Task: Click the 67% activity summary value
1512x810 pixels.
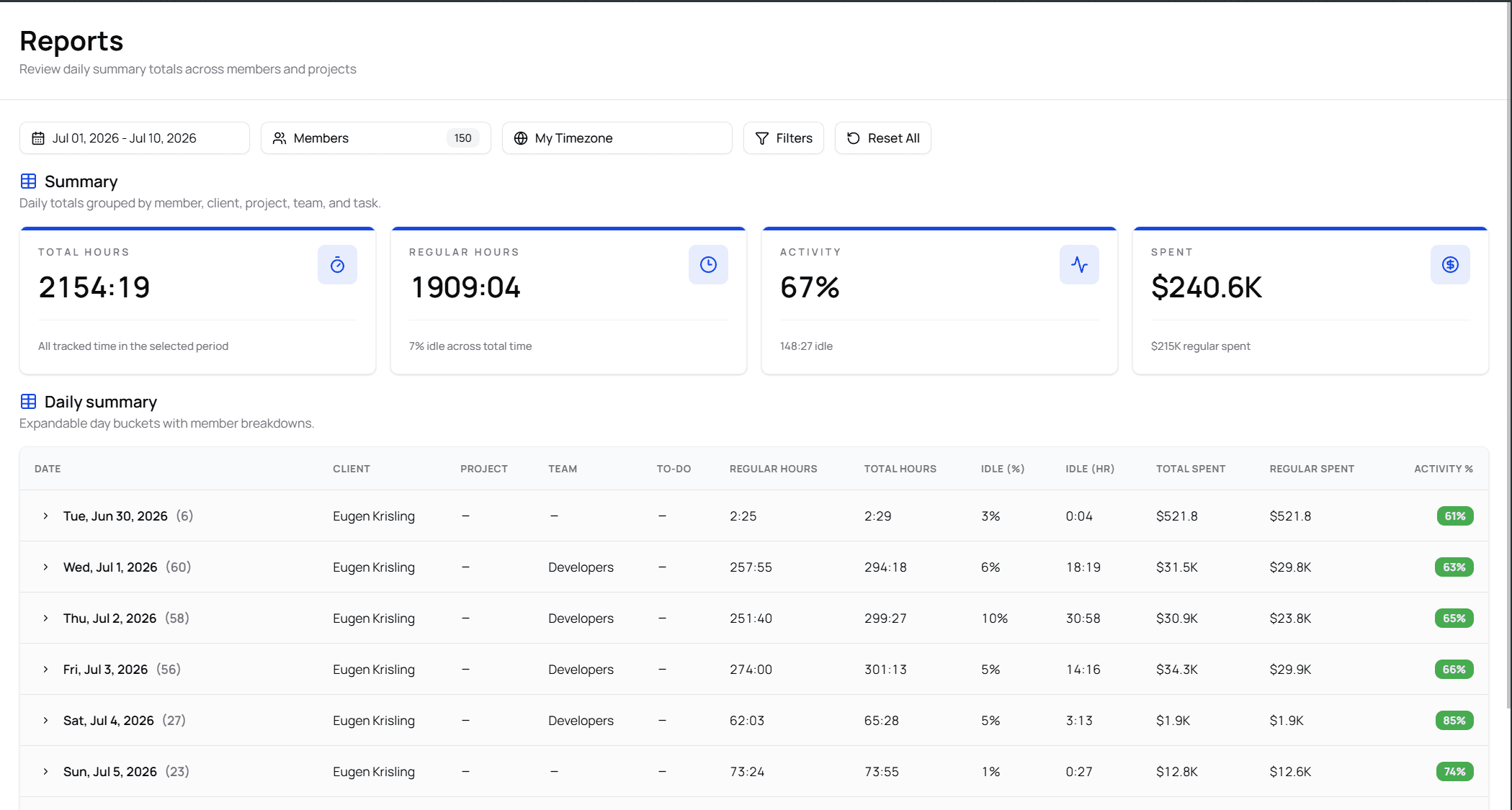Action: click(810, 287)
